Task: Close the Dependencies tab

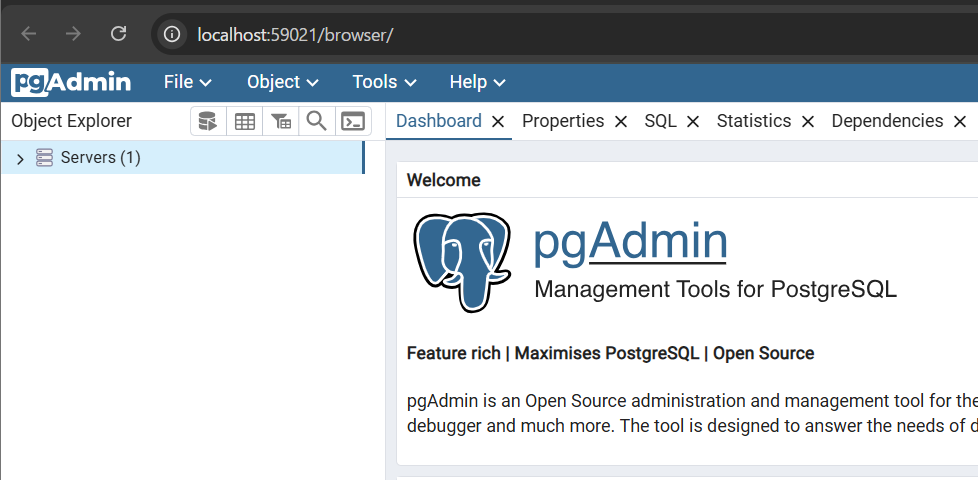Action: tap(960, 122)
